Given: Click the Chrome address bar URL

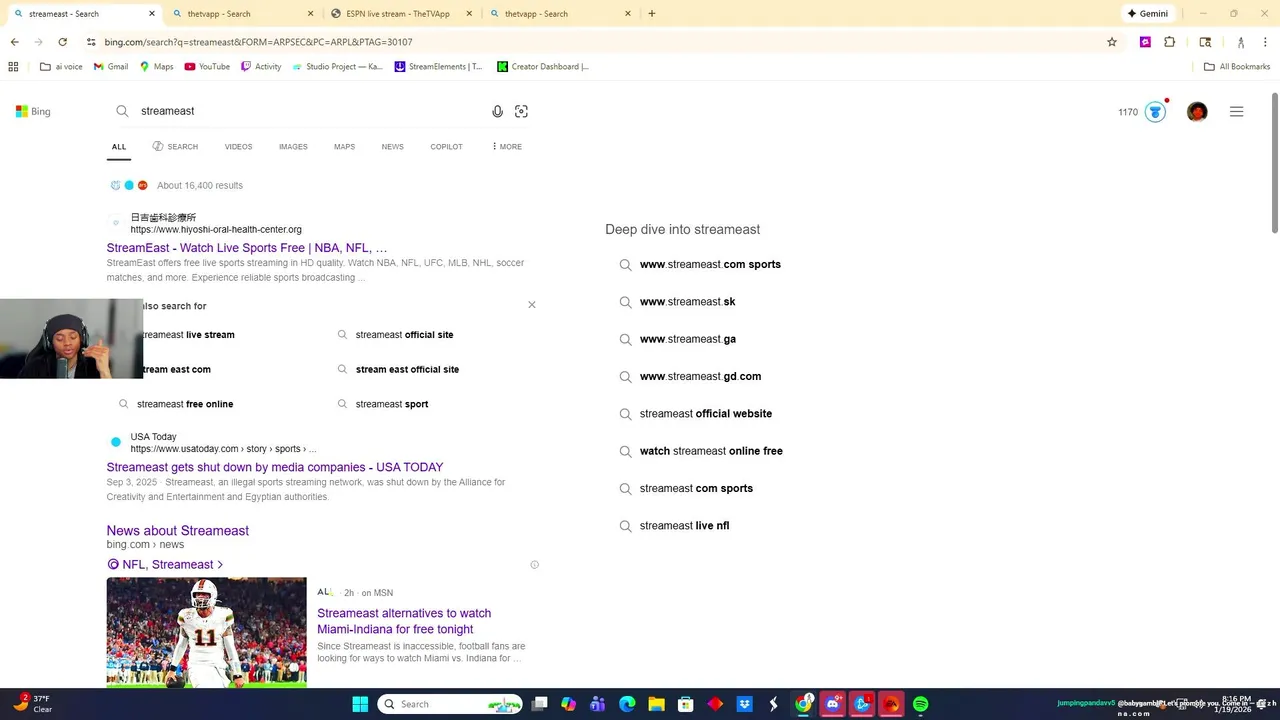Looking at the screenshot, I should pos(258,42).
